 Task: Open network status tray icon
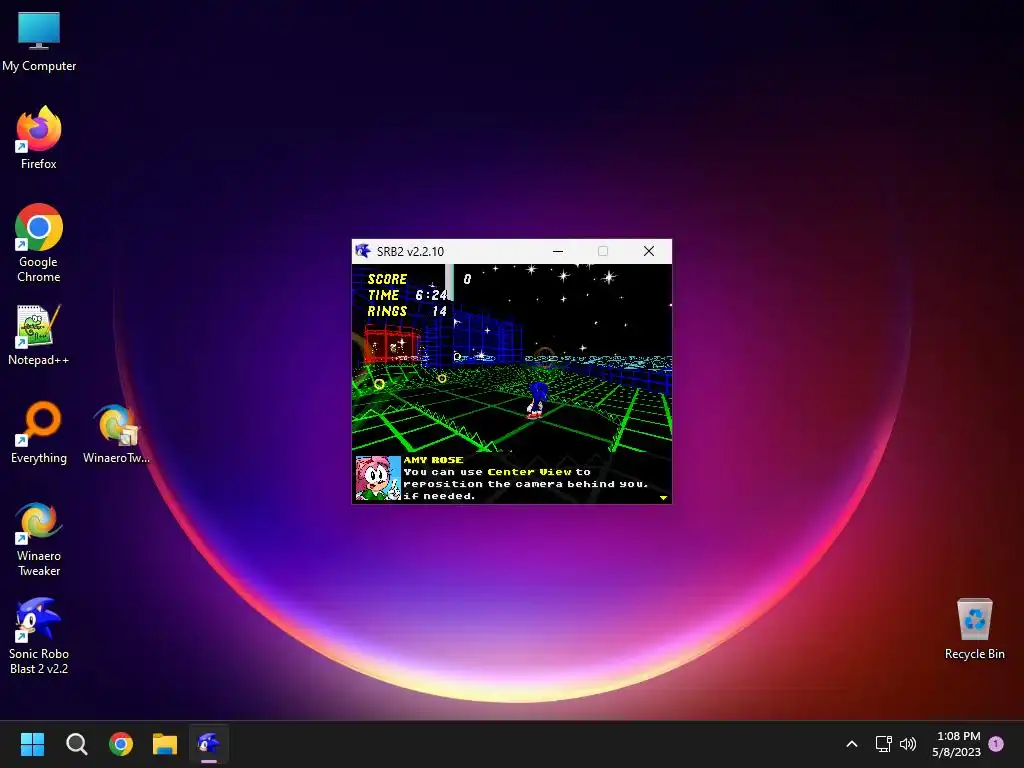(884, 744)
